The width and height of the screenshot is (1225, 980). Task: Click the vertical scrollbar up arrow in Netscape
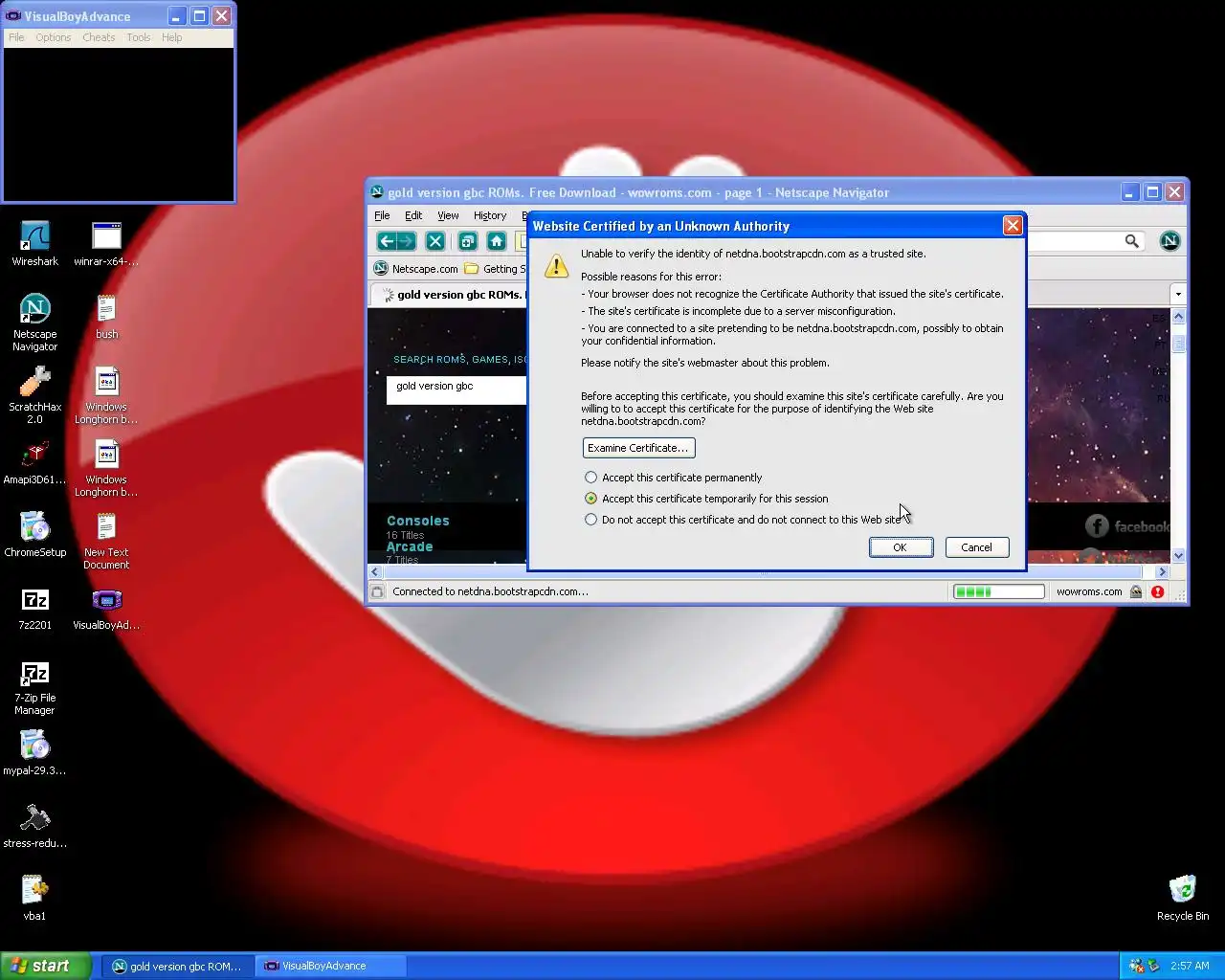[x=1179, y=317]
